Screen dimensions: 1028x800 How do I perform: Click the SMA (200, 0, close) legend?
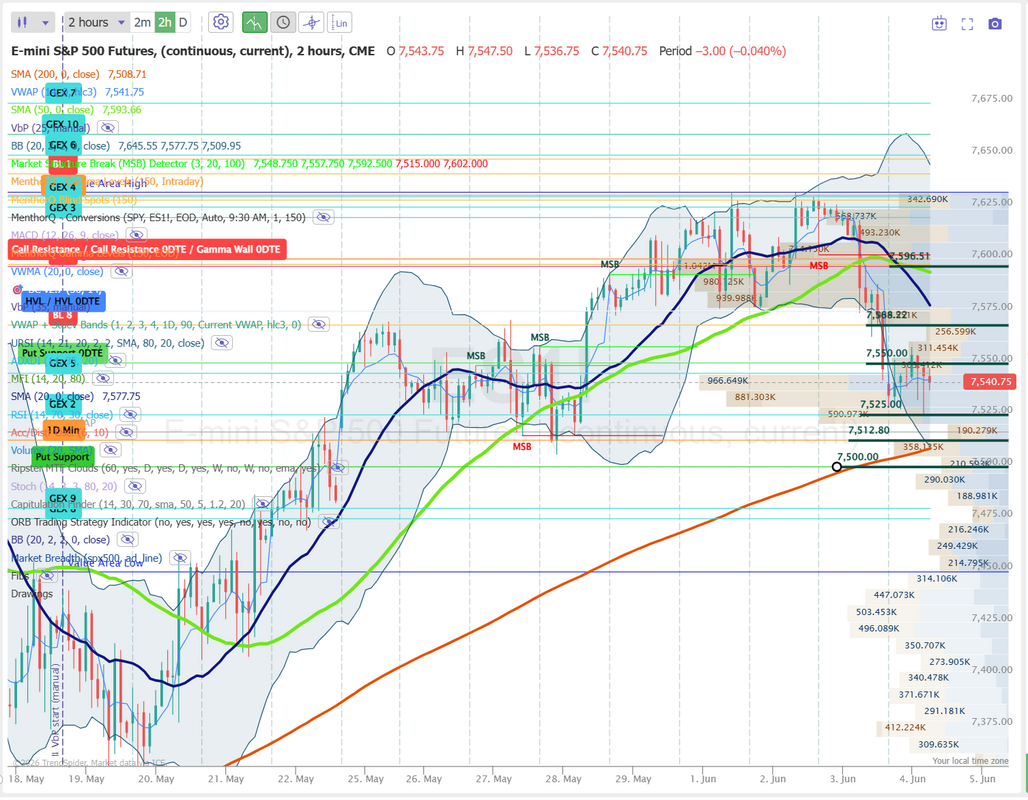pos(55,74)
